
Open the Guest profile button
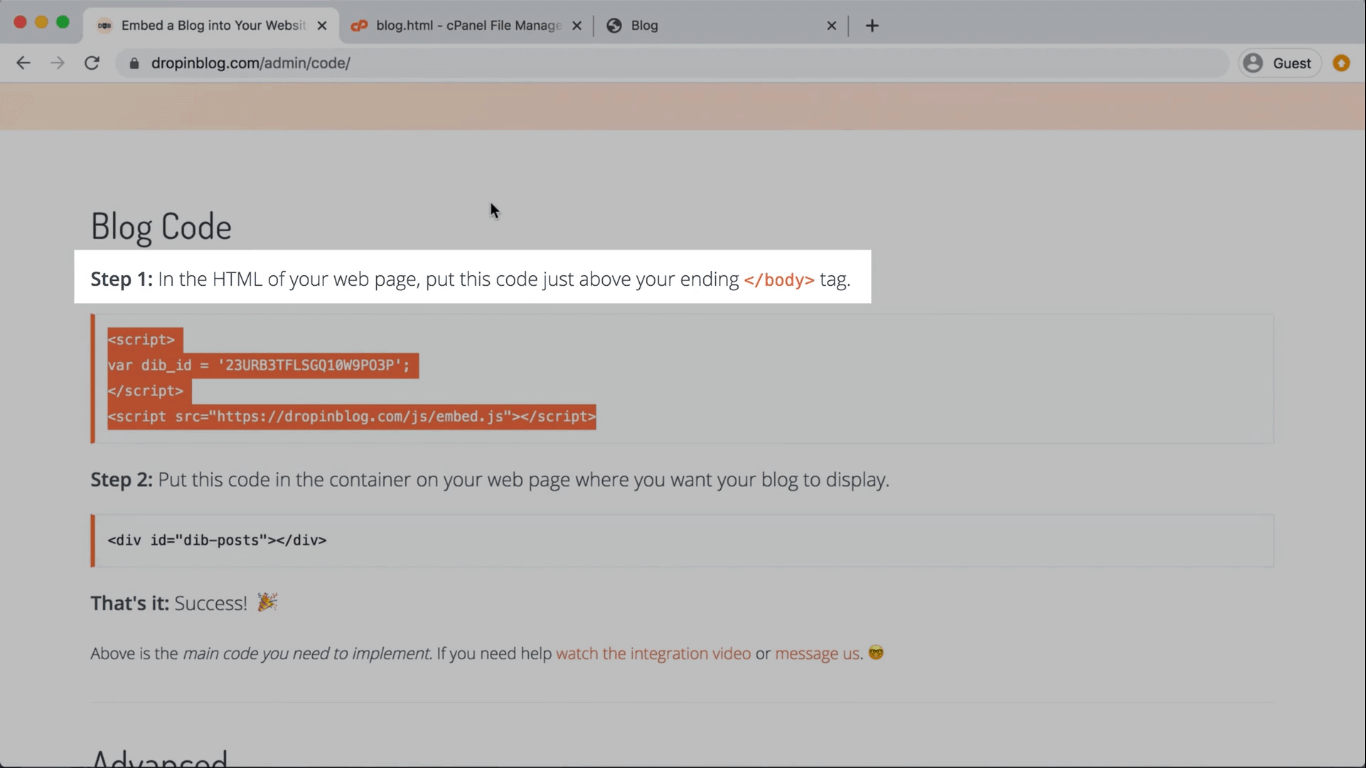tap(1278, 63)
